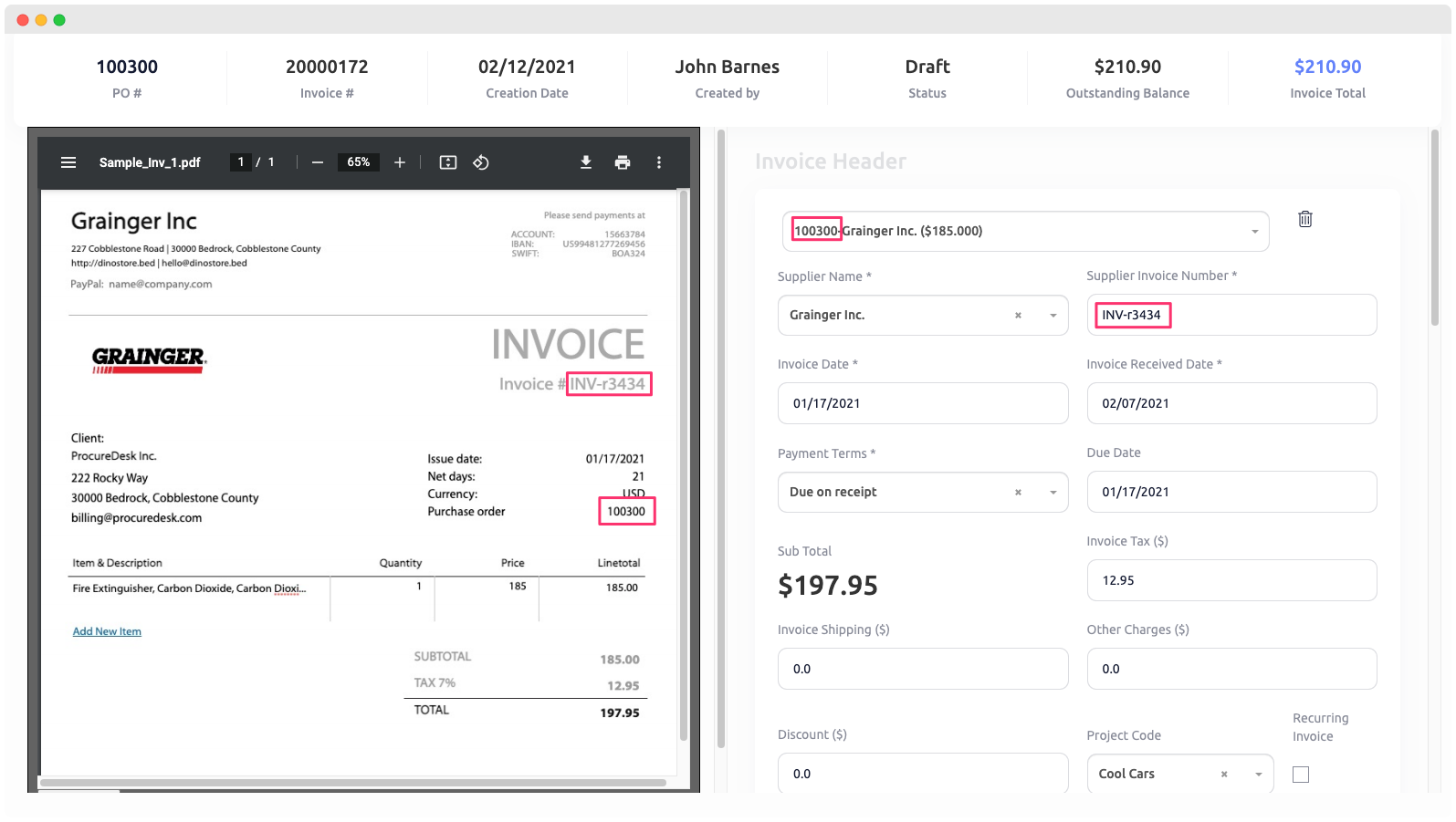The image size is (1456, 822).
Task: Enable the Recurring Invoice checkbox
Action: (1301, 775)
